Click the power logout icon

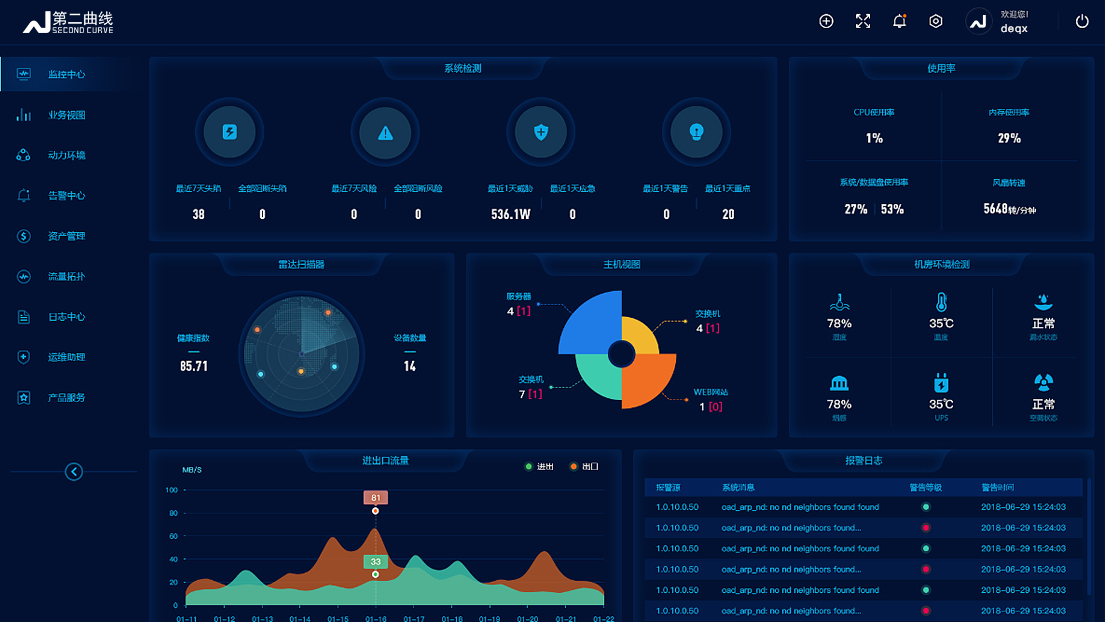tap(1082, 21)
